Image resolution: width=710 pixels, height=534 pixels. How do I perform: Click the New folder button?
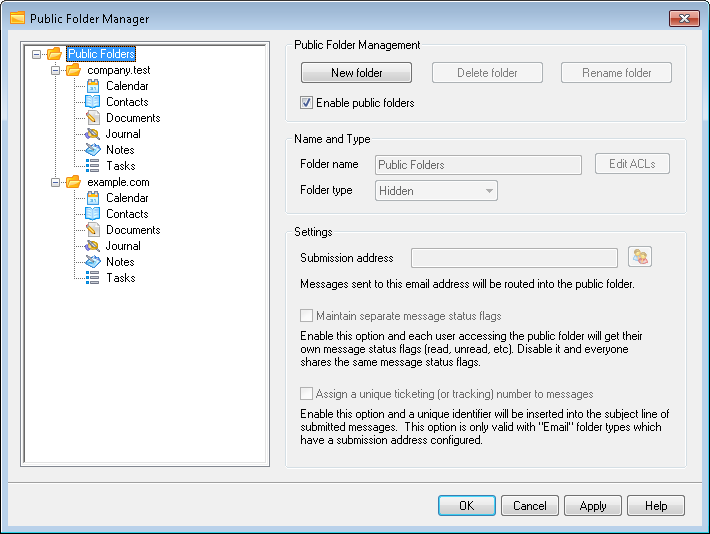pyautogui.click(x=356, y=73)
